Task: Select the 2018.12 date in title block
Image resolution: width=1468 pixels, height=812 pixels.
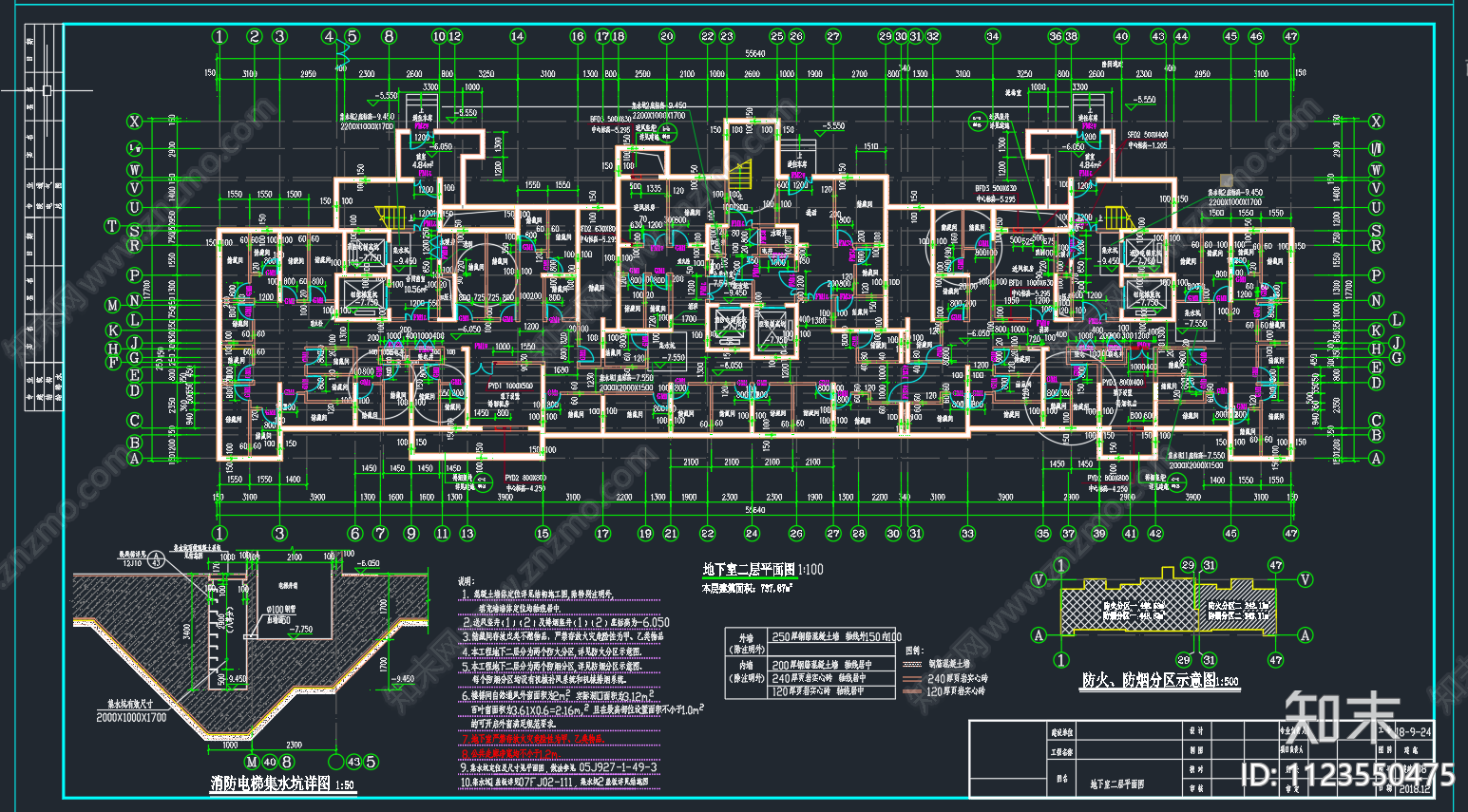Action: (1414, 787)
